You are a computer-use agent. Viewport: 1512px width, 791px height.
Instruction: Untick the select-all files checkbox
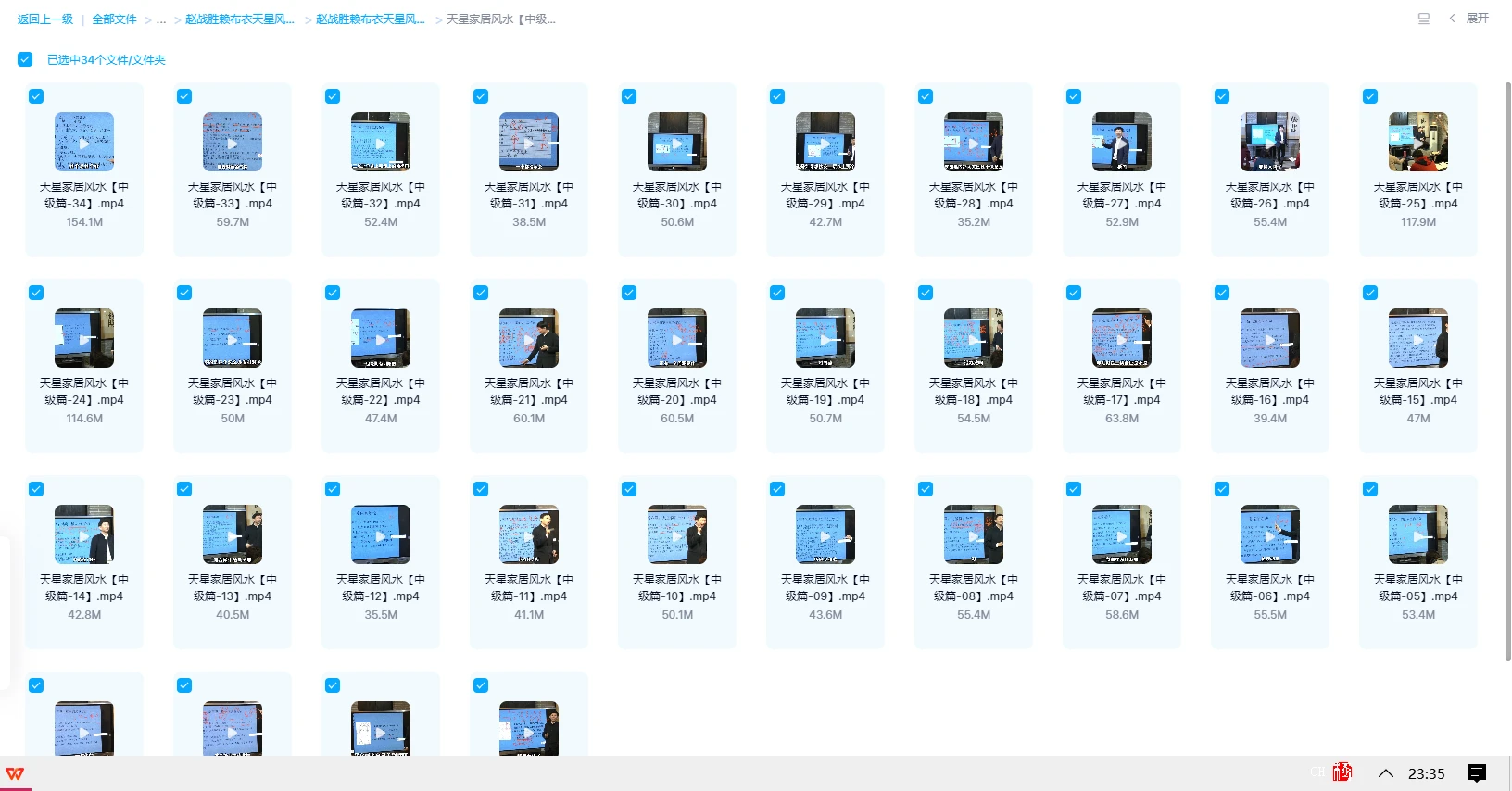[x=25, y=59]
